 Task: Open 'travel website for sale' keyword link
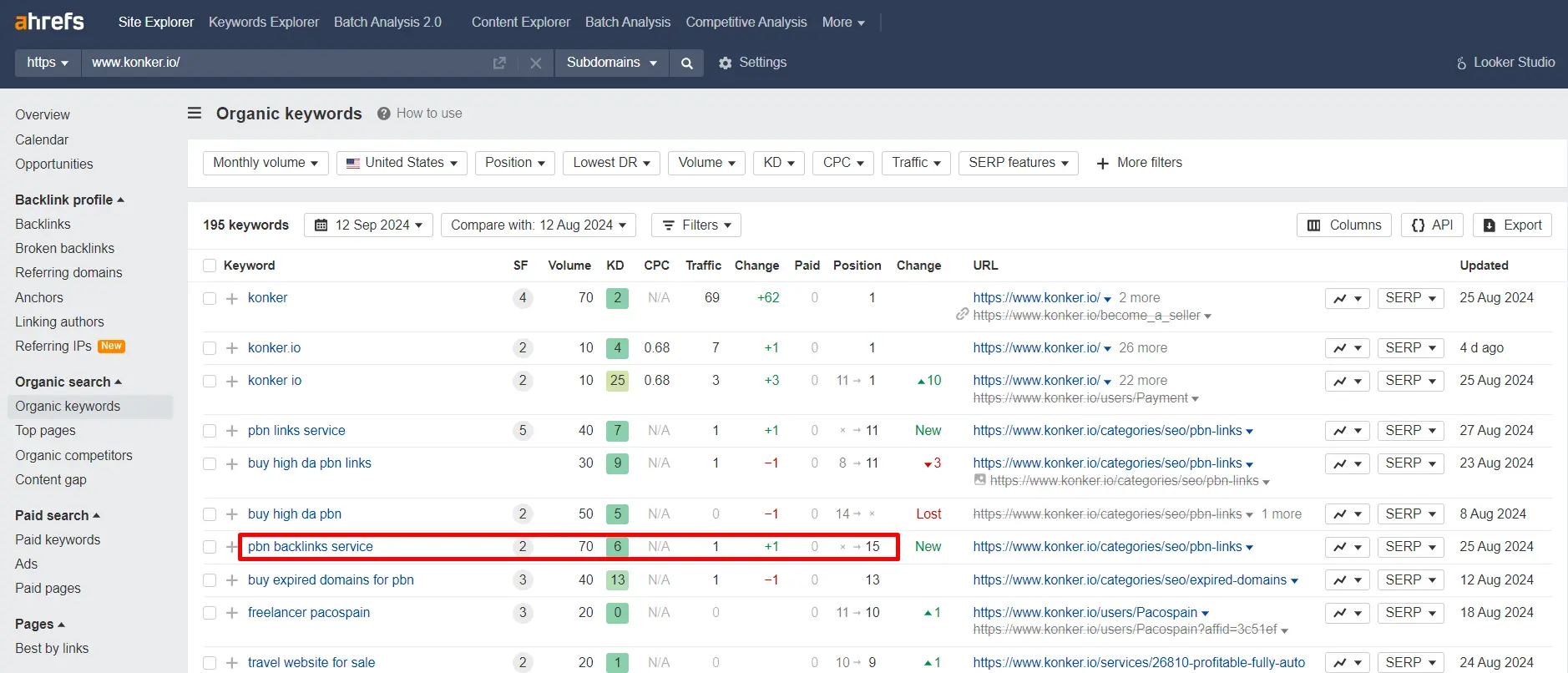coord(311,663)
